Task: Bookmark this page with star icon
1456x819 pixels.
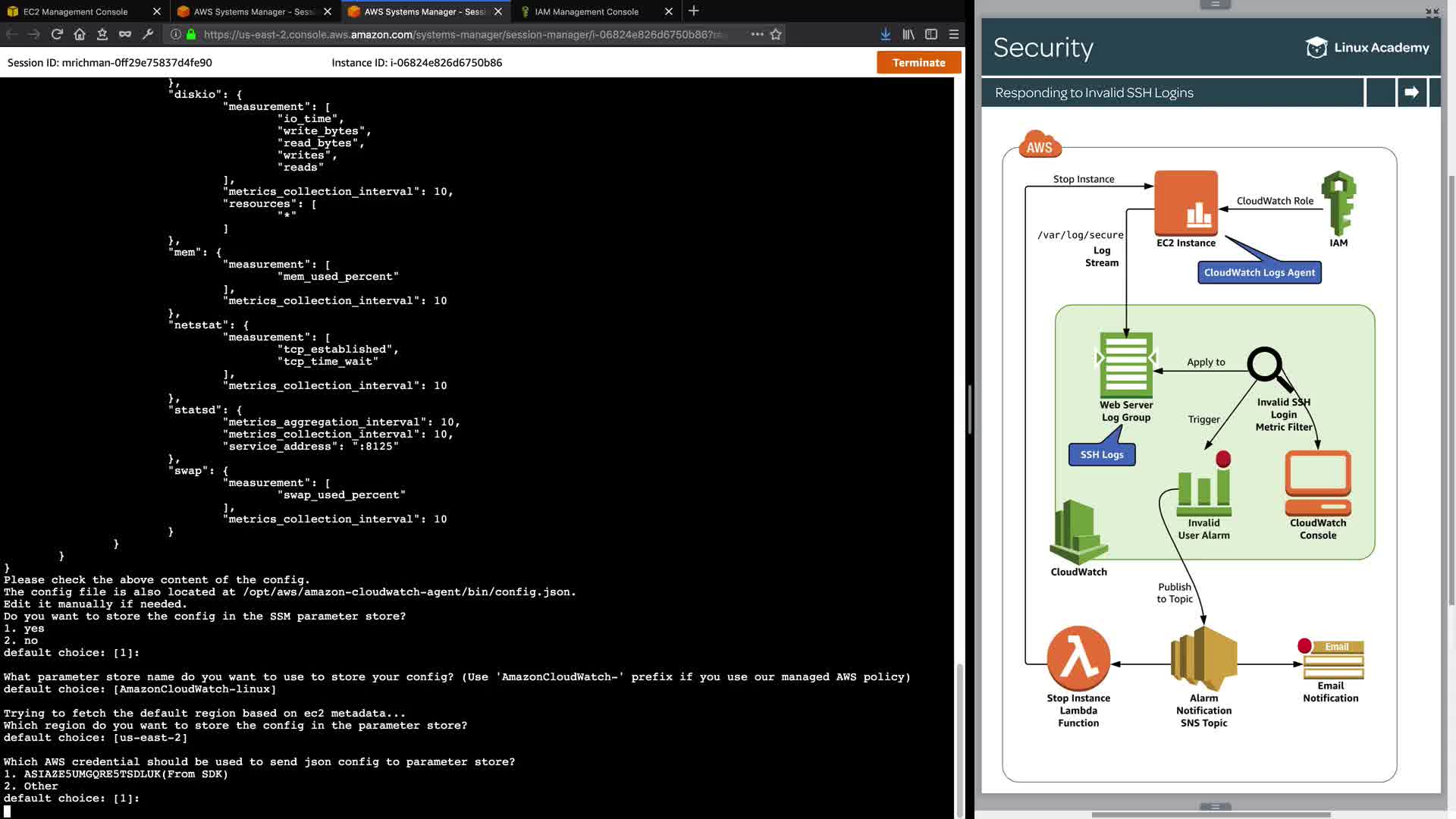Action: coord(776,34)
